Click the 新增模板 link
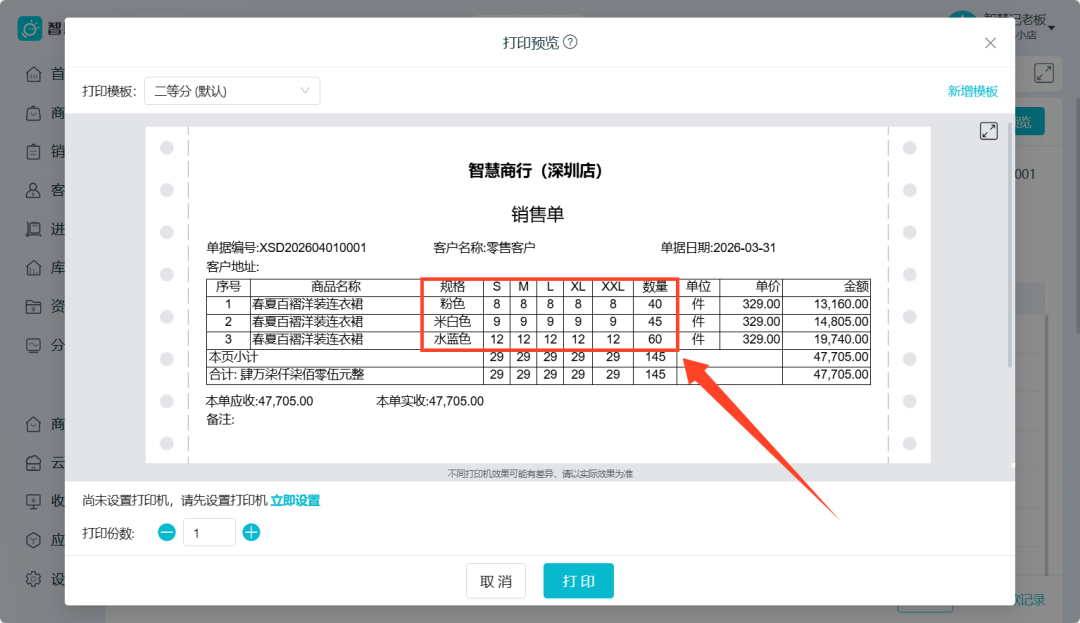This screenshot has height=623, width=1080. [x=973, y=91]
